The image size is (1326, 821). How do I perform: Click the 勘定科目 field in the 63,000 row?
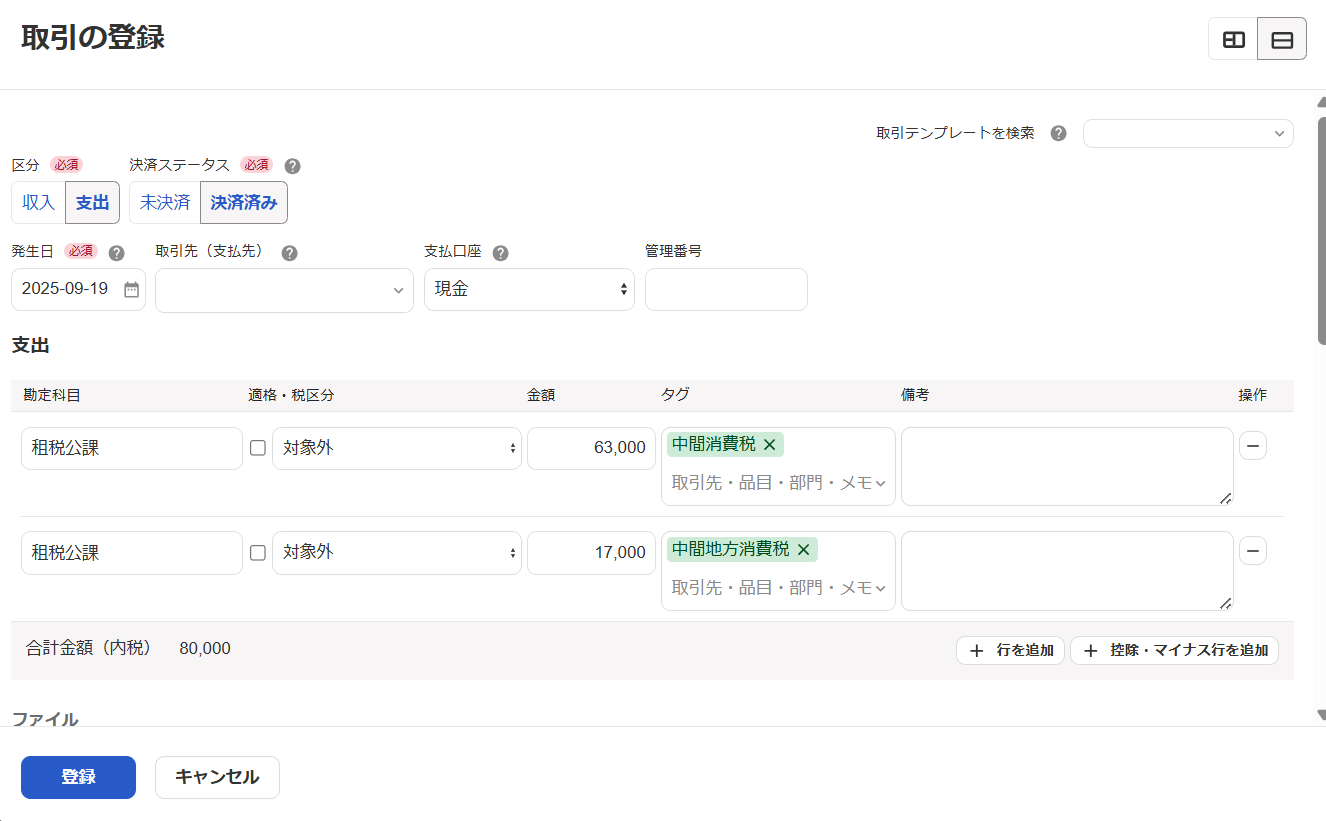point(132,448)
